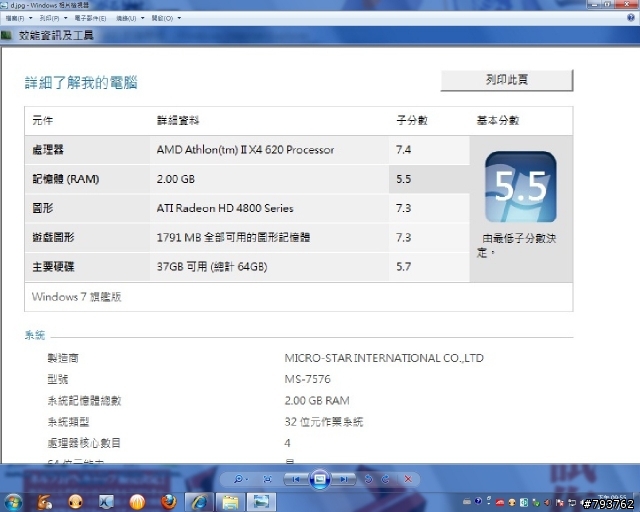Go to the previous picture
The height and width of the screenshot is (512, 640).
[296, 479]
